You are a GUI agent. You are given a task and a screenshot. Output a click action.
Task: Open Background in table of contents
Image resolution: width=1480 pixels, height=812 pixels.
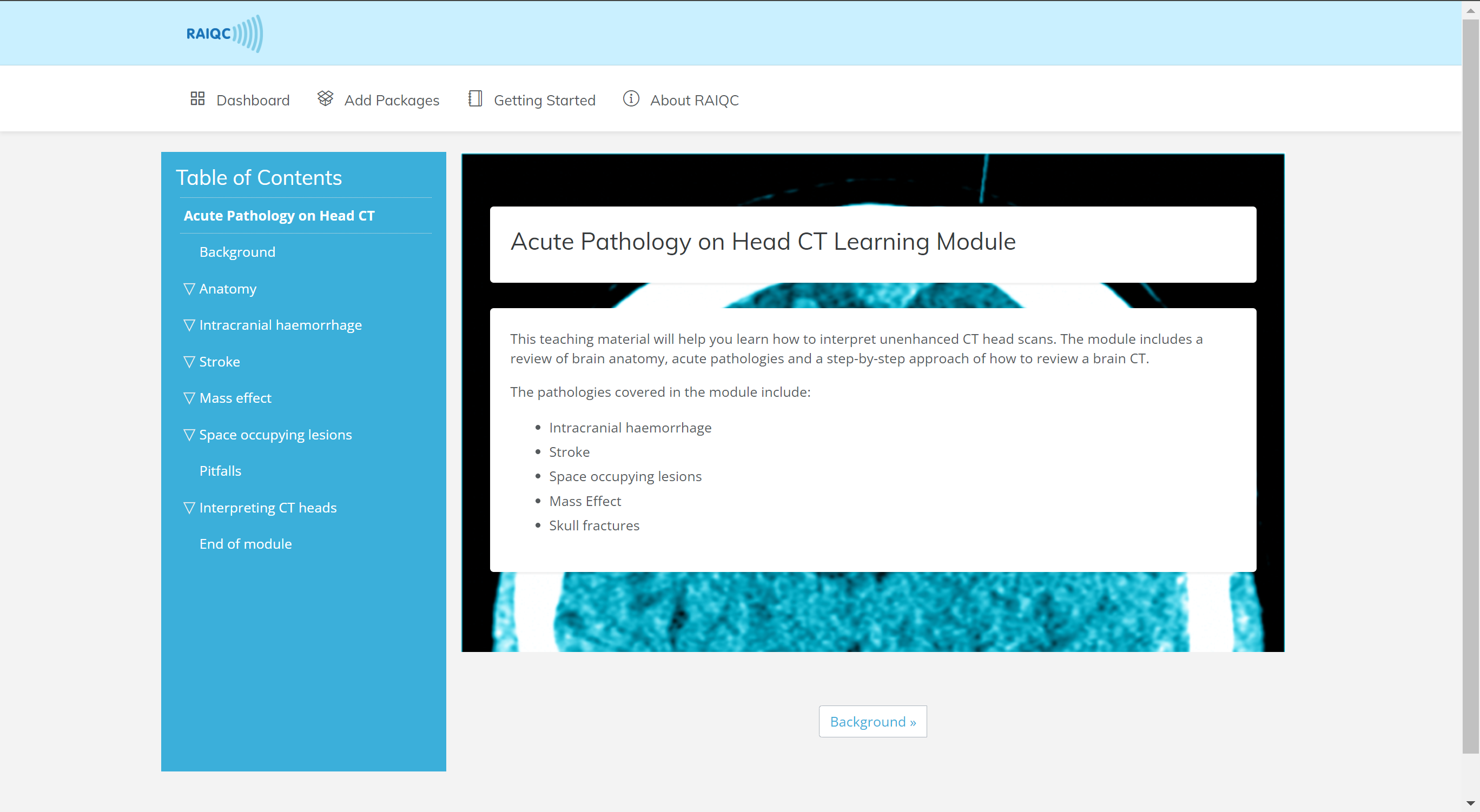pos(237,252)
